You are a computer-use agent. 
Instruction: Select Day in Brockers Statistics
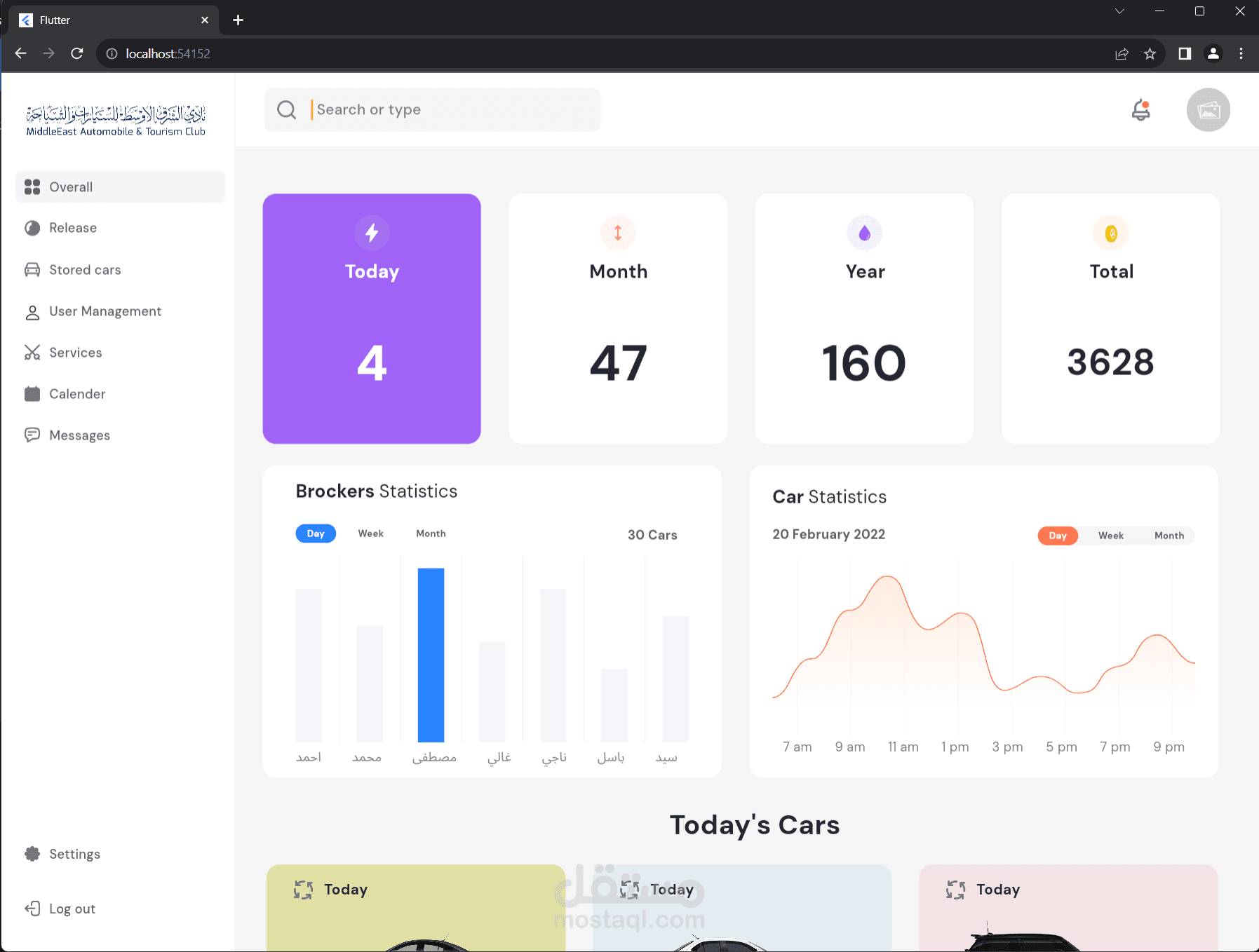coord(316,533)
